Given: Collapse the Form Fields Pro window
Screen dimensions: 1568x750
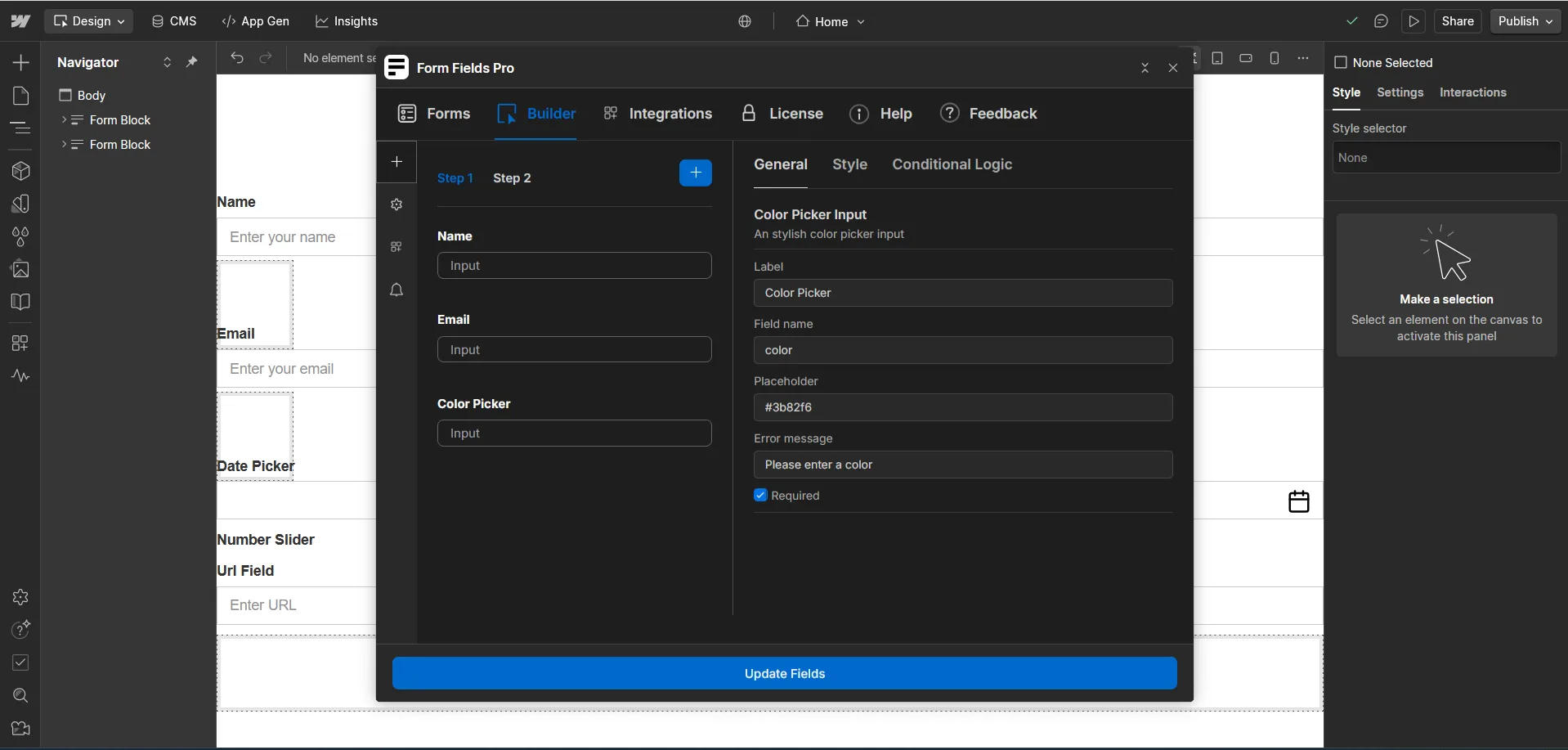Looking at the screenshot, I should coord(1145,68).
